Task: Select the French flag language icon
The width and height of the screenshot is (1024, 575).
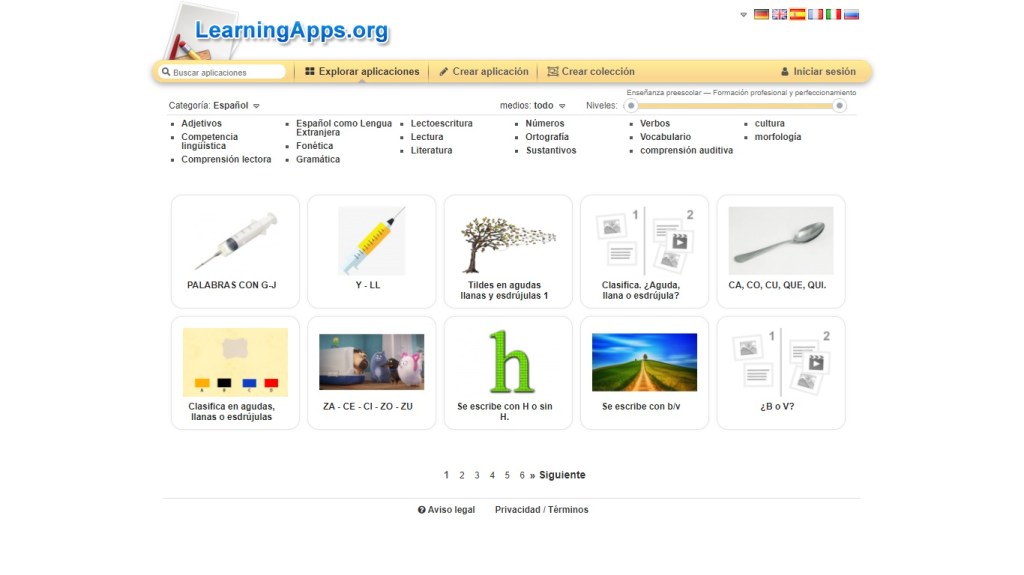Action: (815, 15)
